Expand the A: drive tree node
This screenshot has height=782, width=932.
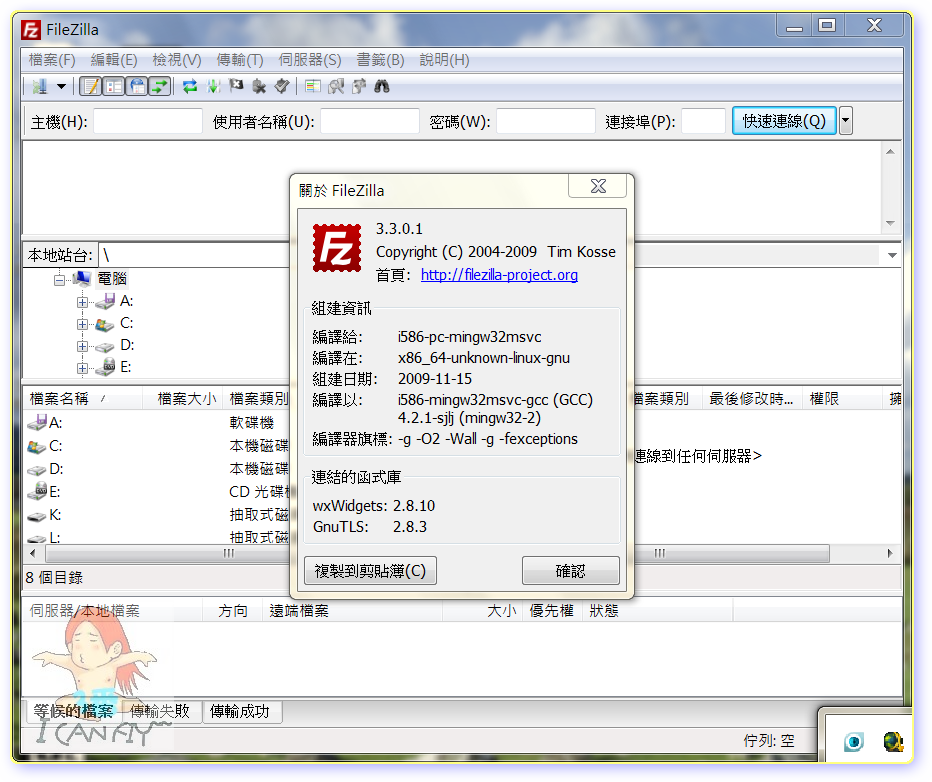point(82,302)
